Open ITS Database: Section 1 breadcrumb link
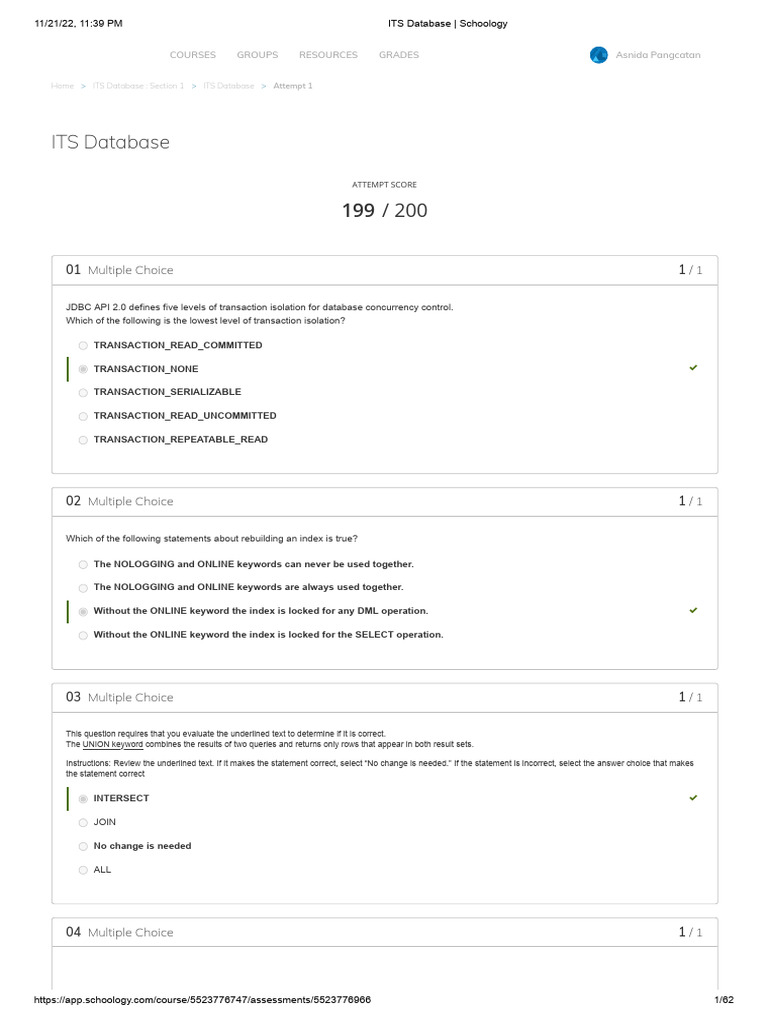Image resolution: width=768 pixels, height=1024 pixels. (138, 86)
